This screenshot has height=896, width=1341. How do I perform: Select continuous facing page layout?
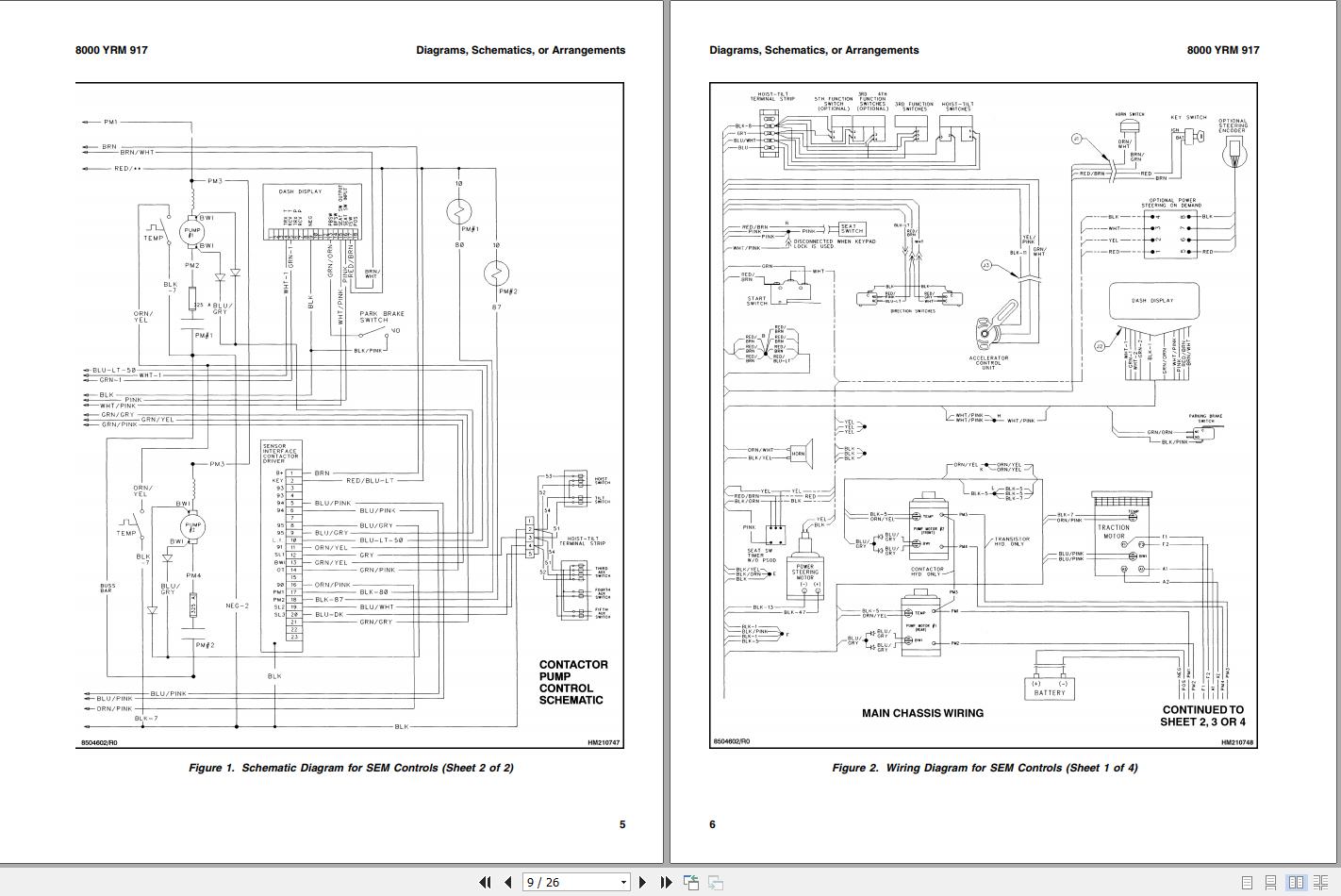[x=1319, y=882]
